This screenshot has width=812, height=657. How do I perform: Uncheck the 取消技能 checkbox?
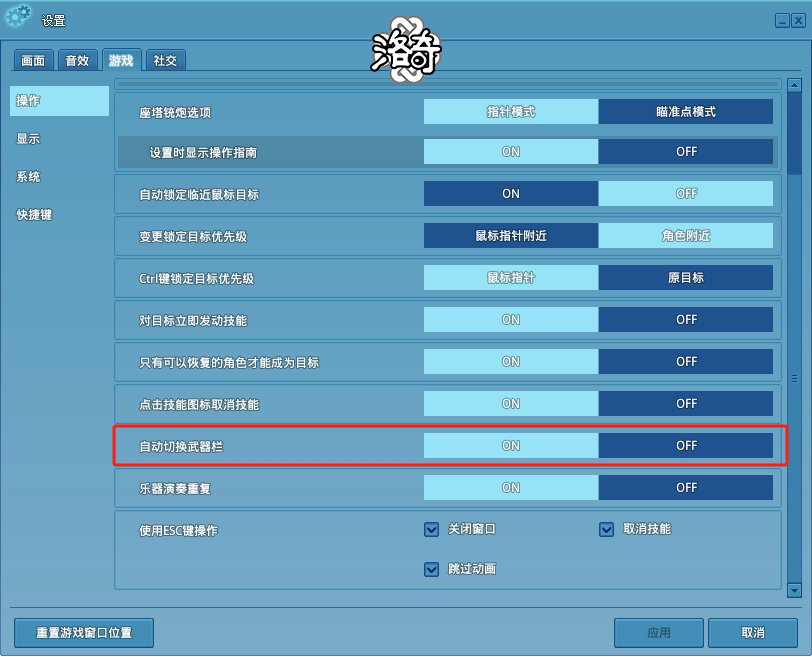[x=606, y=530]
